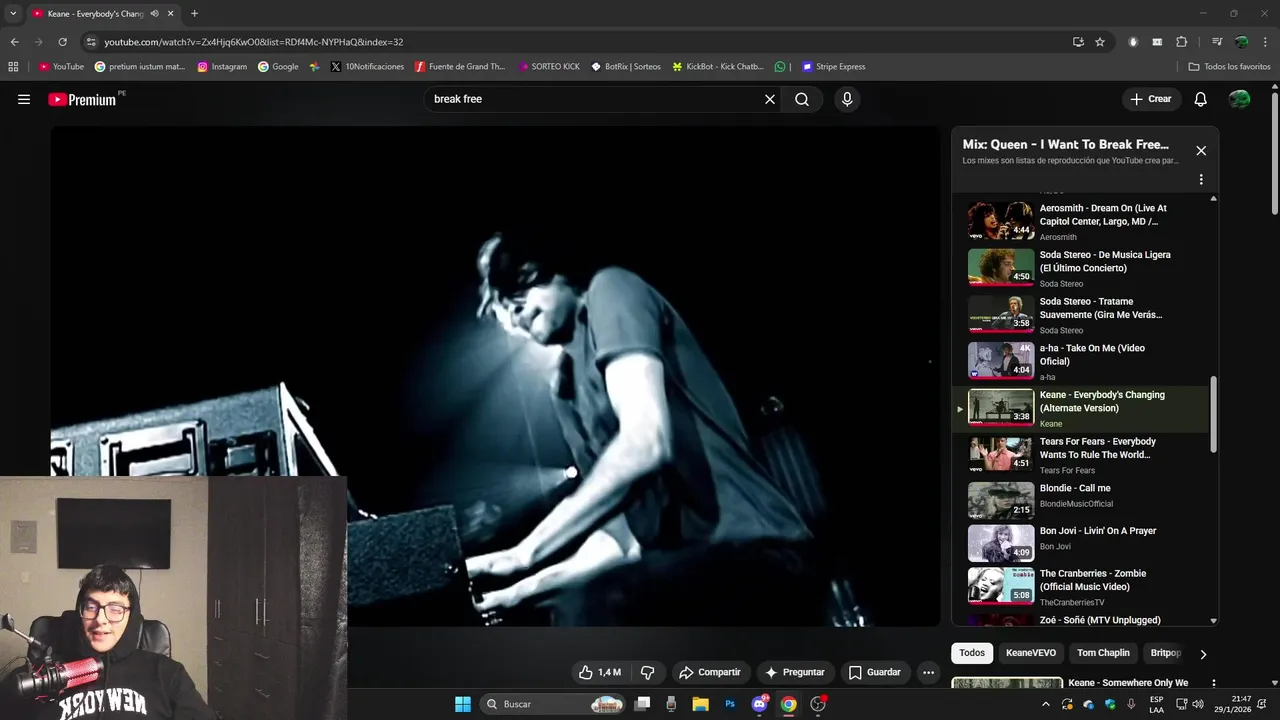Open the Crear menu

tap(1151, 99)
